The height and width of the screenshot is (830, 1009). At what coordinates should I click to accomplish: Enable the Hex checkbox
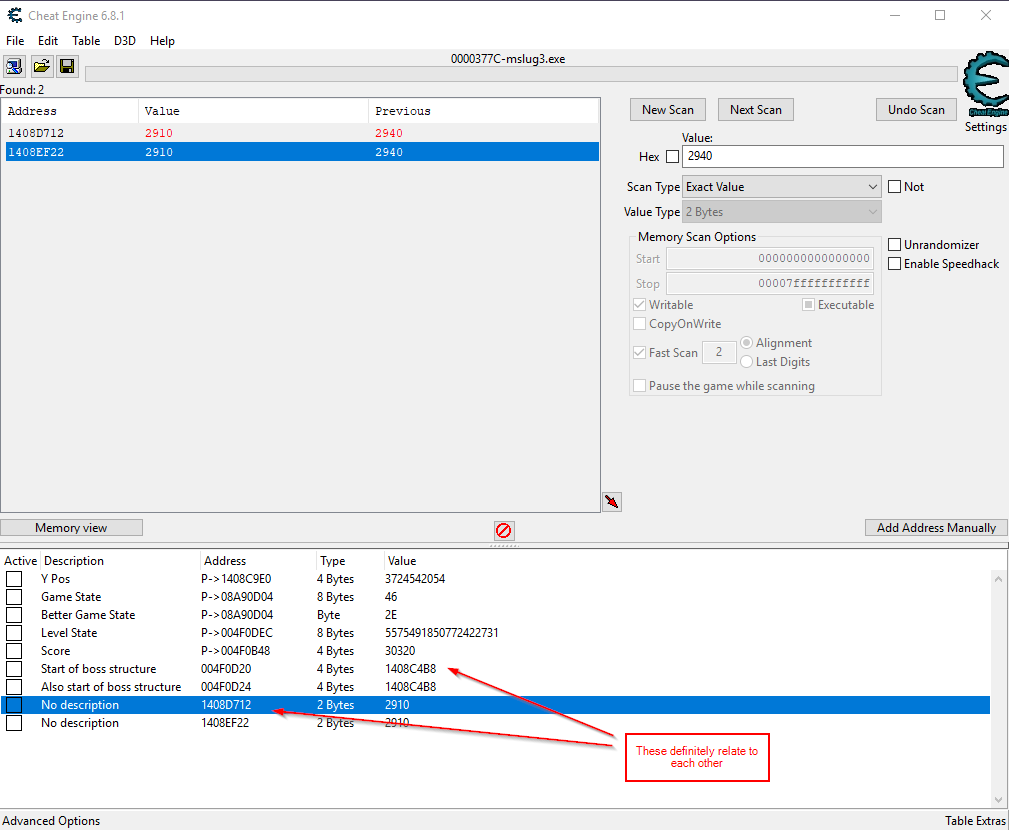(672, 157)
